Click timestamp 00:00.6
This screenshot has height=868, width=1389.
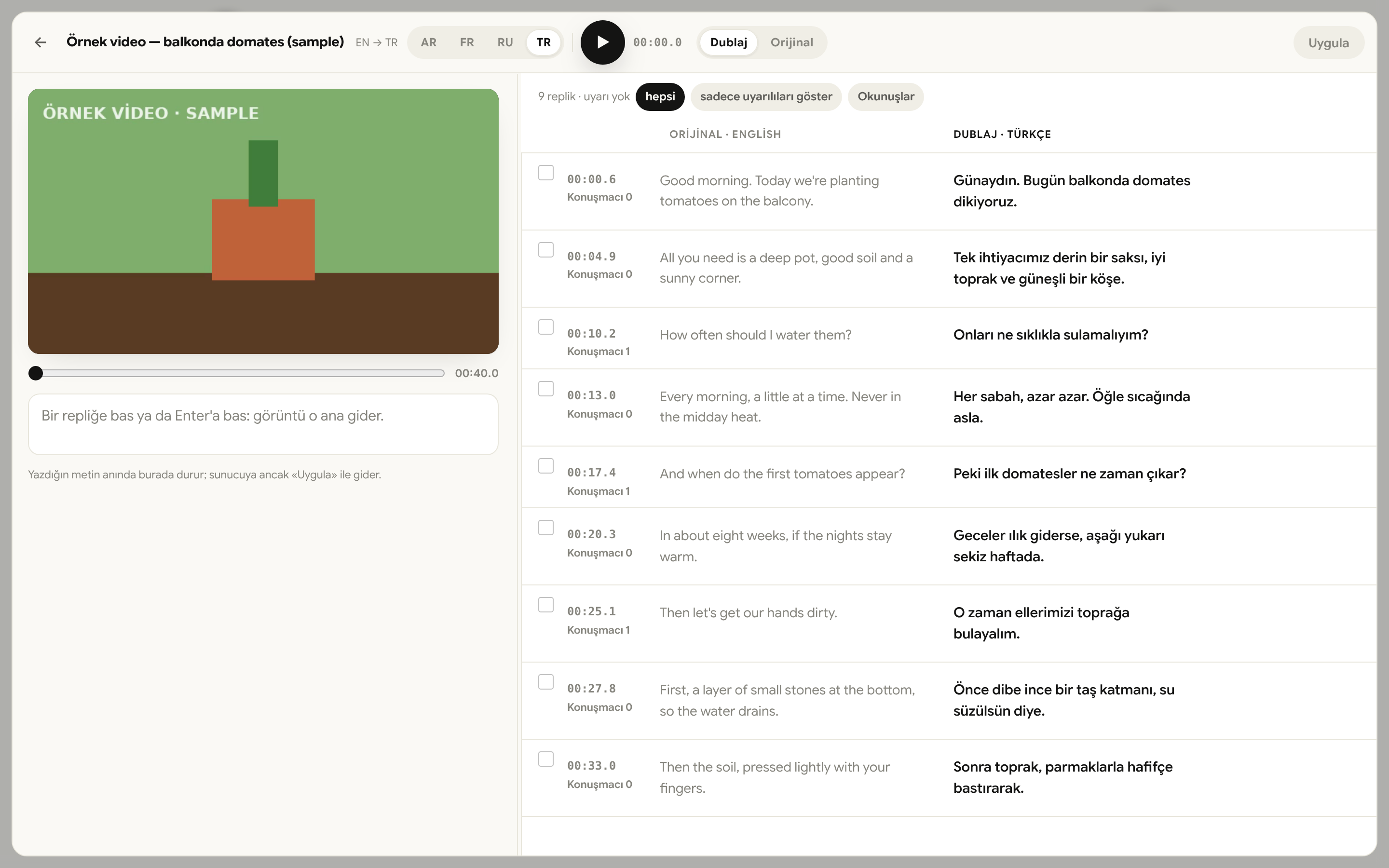(591, 179)
